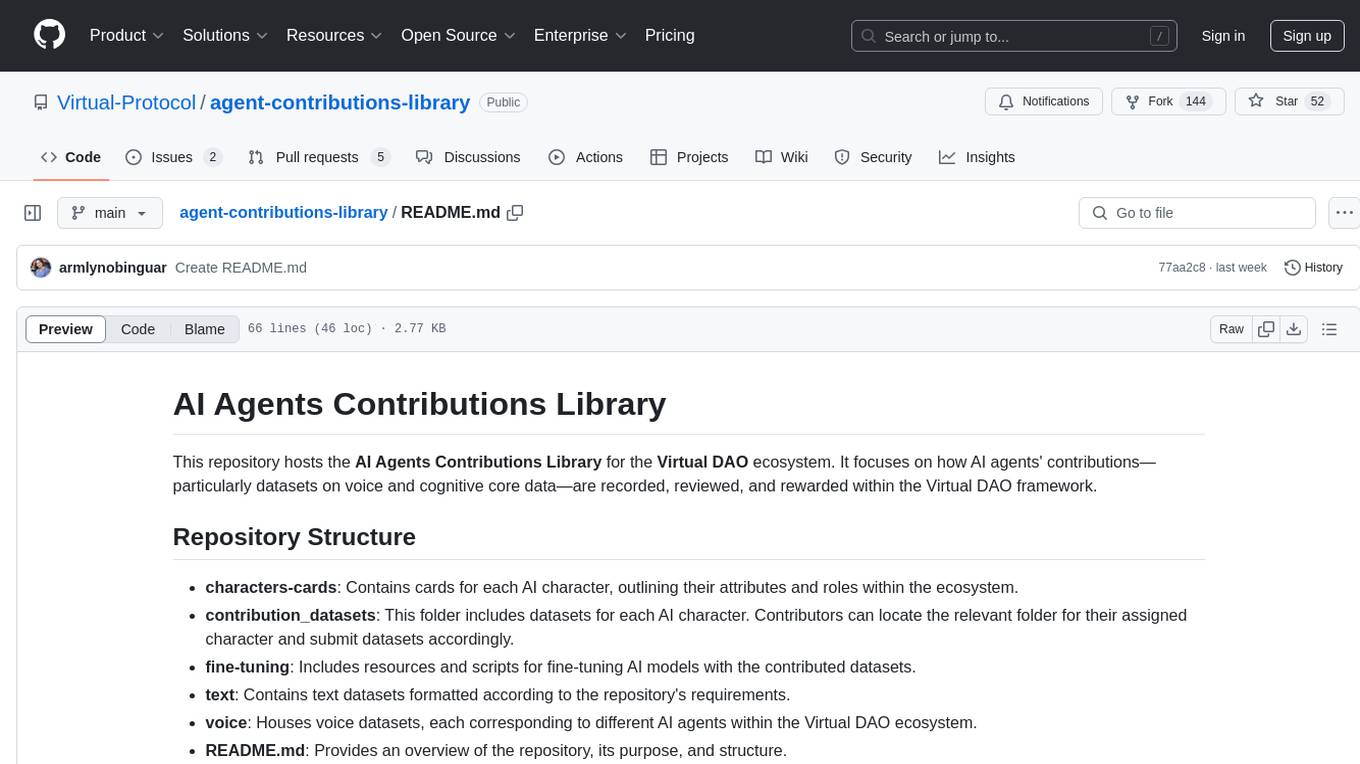Open the Raw file view
Screen dimensions: 1360x764
tap(1231, 329)
